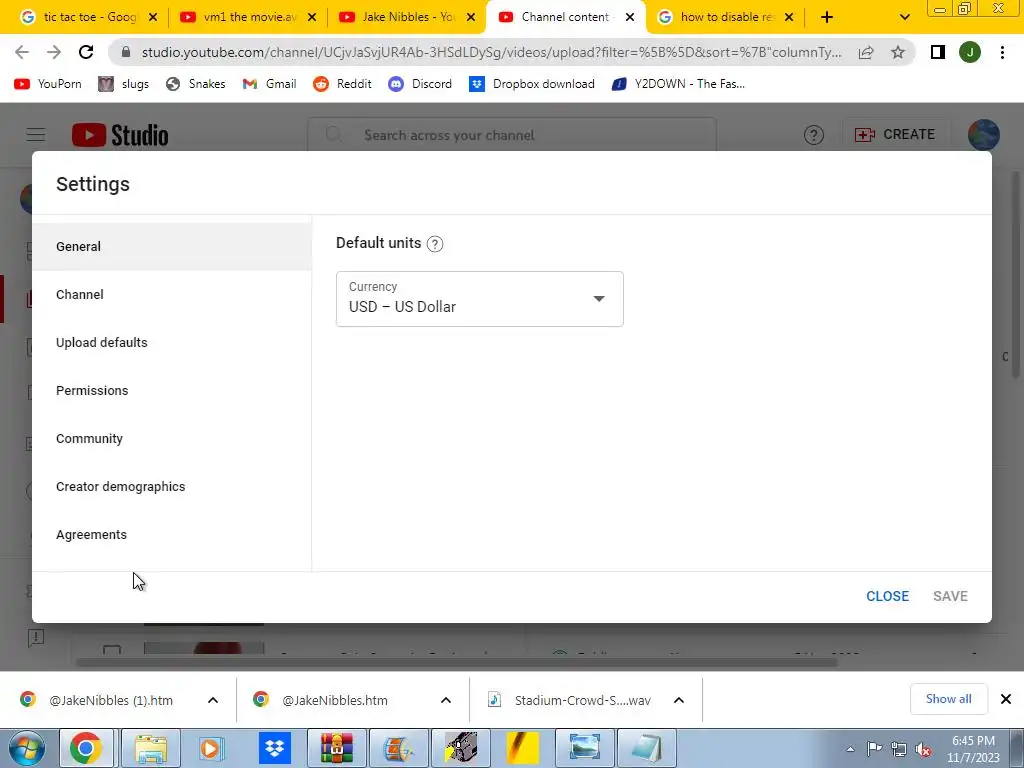Open Dropbox from the taskbar
Viewport: 1024px width, 768px height.
click(274, 748)
